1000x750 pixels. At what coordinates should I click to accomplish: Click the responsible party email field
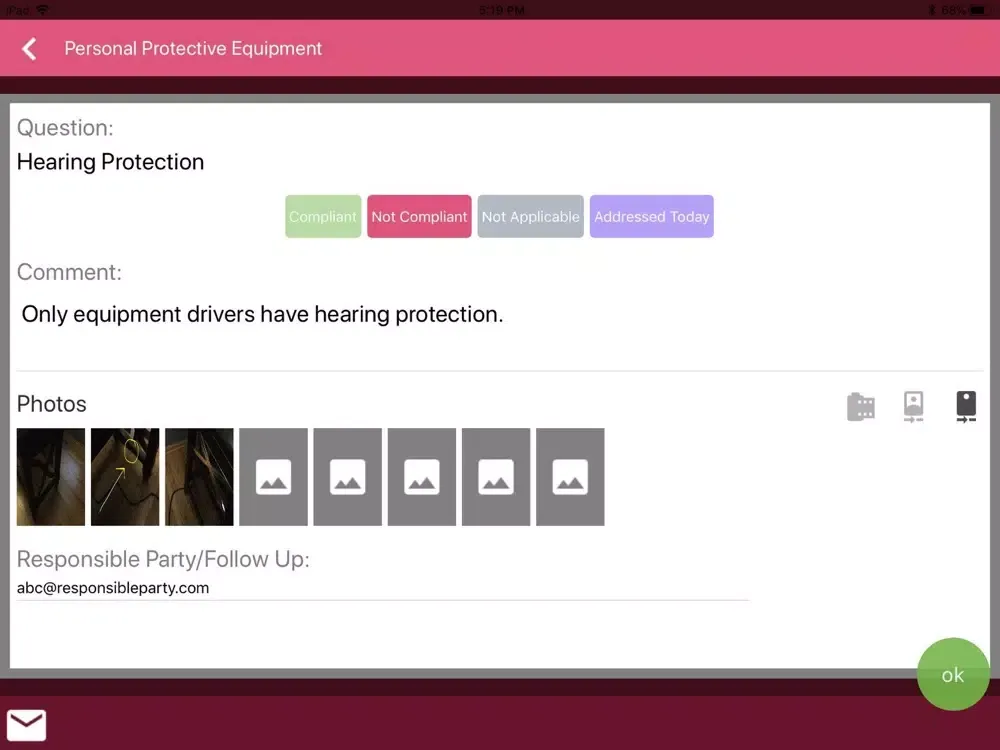[x=380, y=588]
